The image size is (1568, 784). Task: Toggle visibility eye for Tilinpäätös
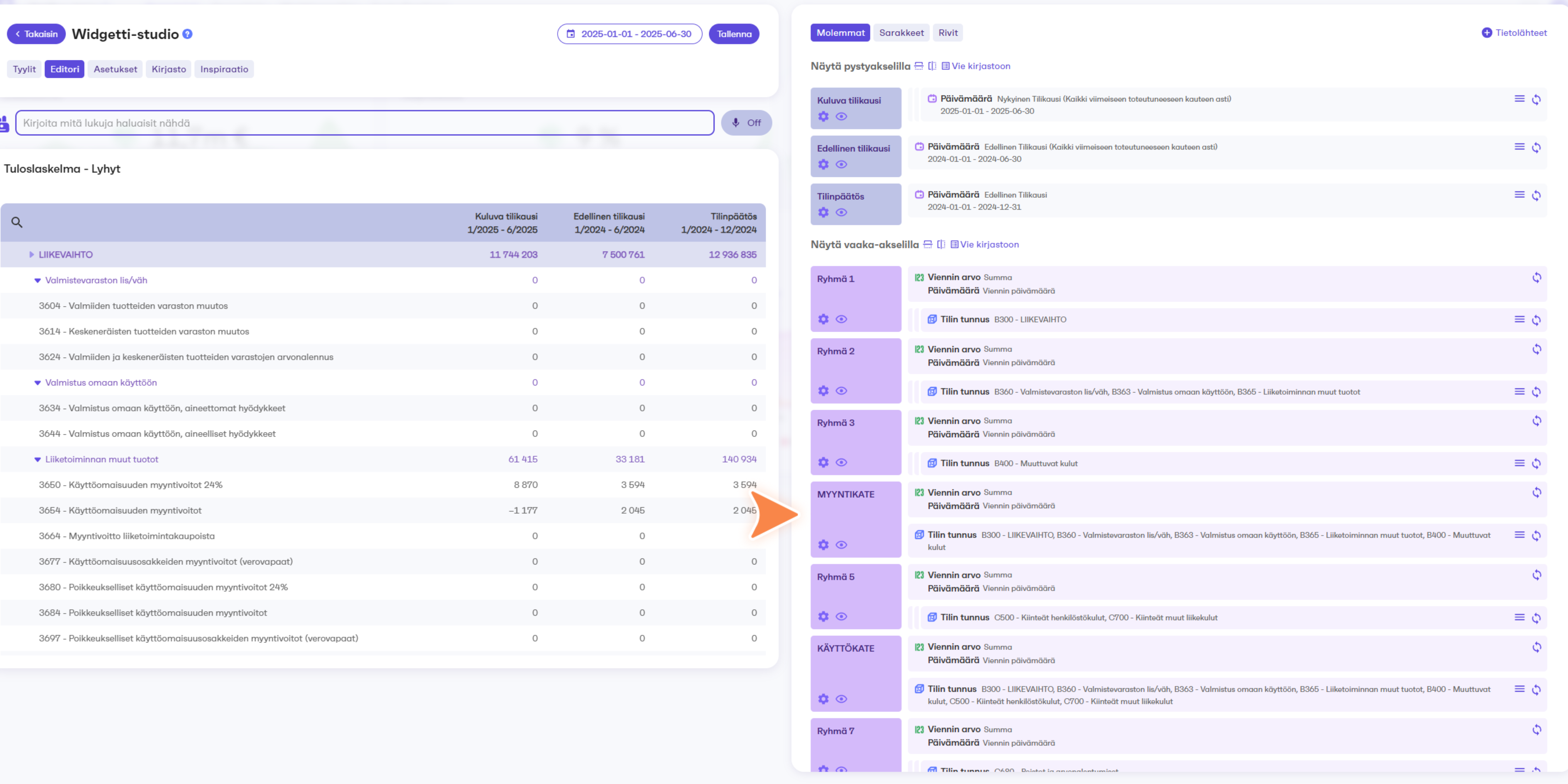(x=841, y=212)
